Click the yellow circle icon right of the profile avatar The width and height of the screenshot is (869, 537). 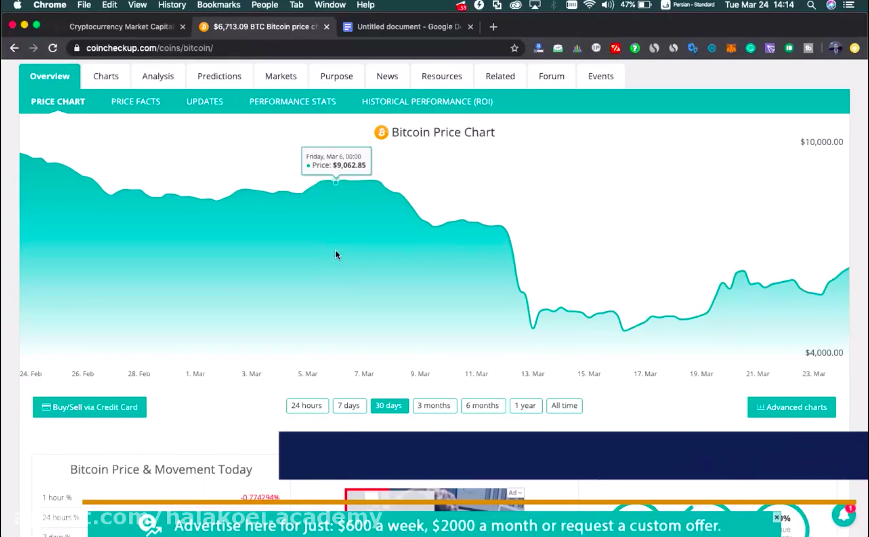[x=855, y=48]
